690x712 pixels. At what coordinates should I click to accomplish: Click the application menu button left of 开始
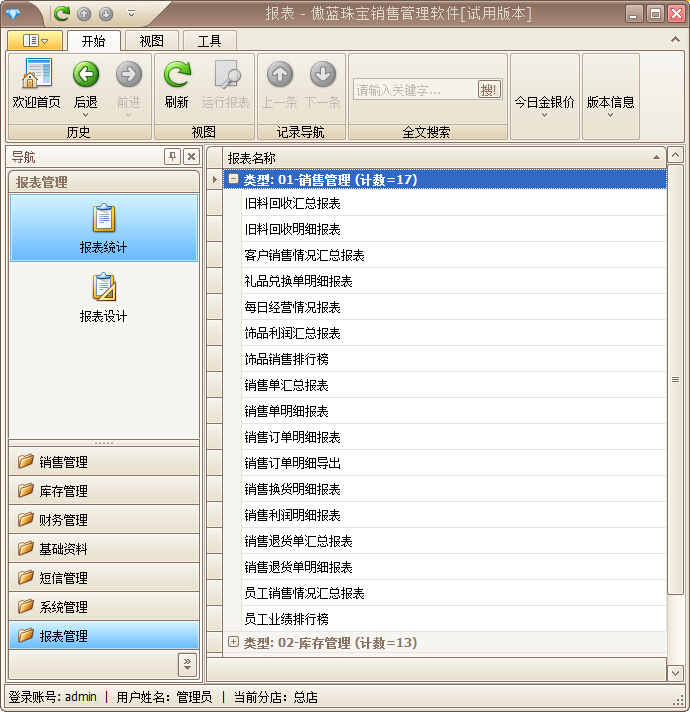click(36, 41)
